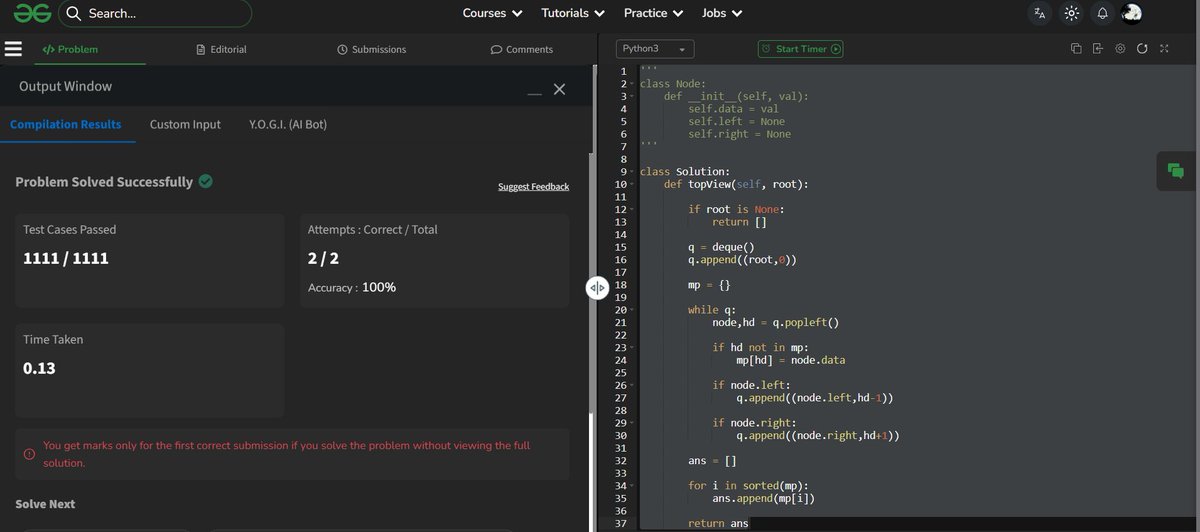Toggle the light/dark theme sun icon
Viewport: 1200px width, 532px height.
(1071, 14)
